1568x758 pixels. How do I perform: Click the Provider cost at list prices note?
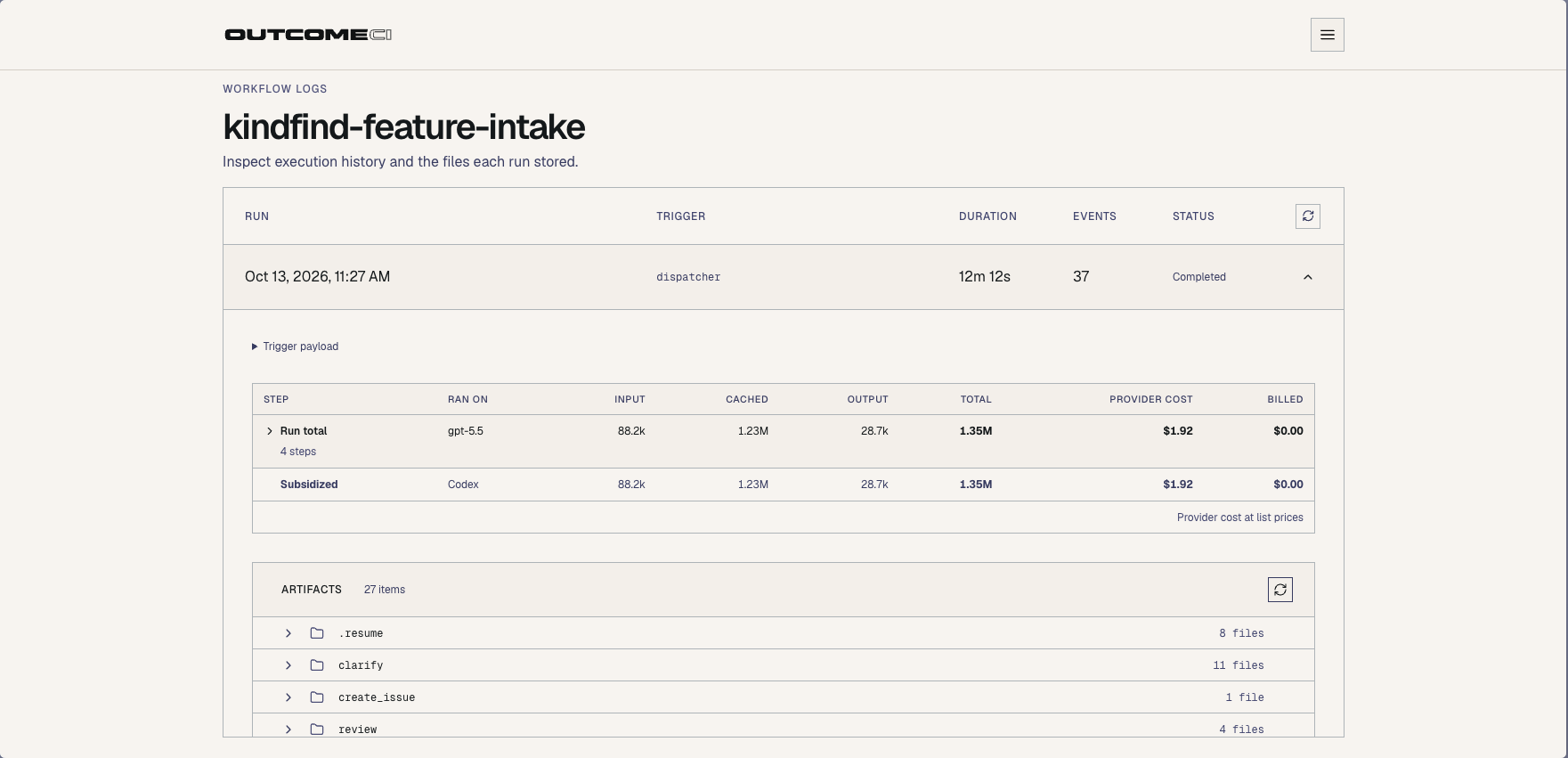pyautogui.click(x=1240, y=518)
